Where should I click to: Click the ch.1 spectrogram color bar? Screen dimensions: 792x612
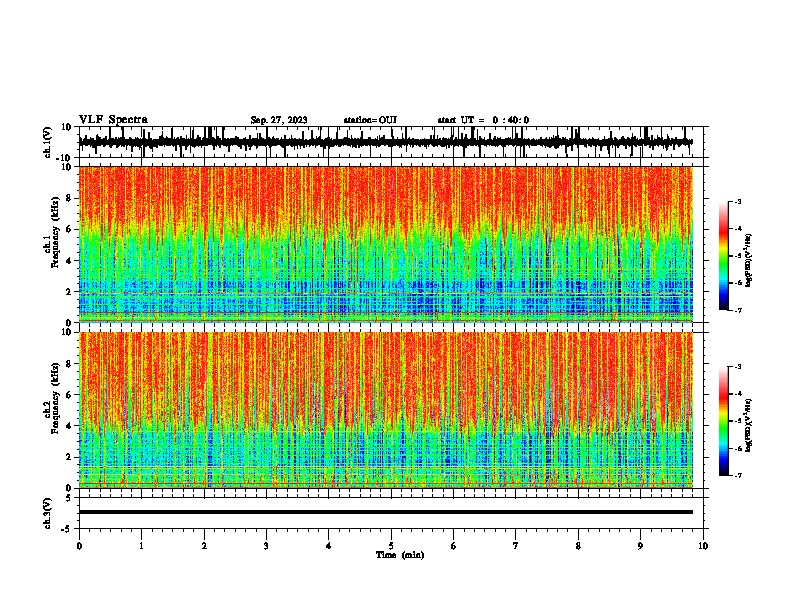(724, 256)
